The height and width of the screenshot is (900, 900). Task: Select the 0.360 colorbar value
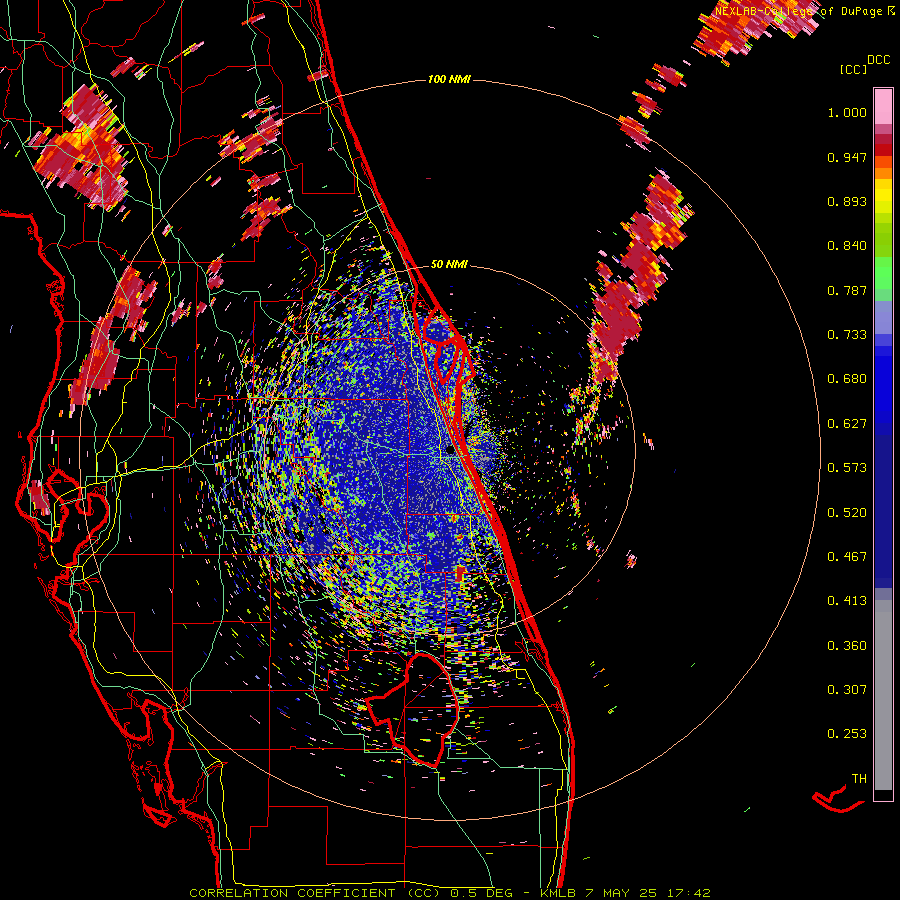[x=847, y=646]
